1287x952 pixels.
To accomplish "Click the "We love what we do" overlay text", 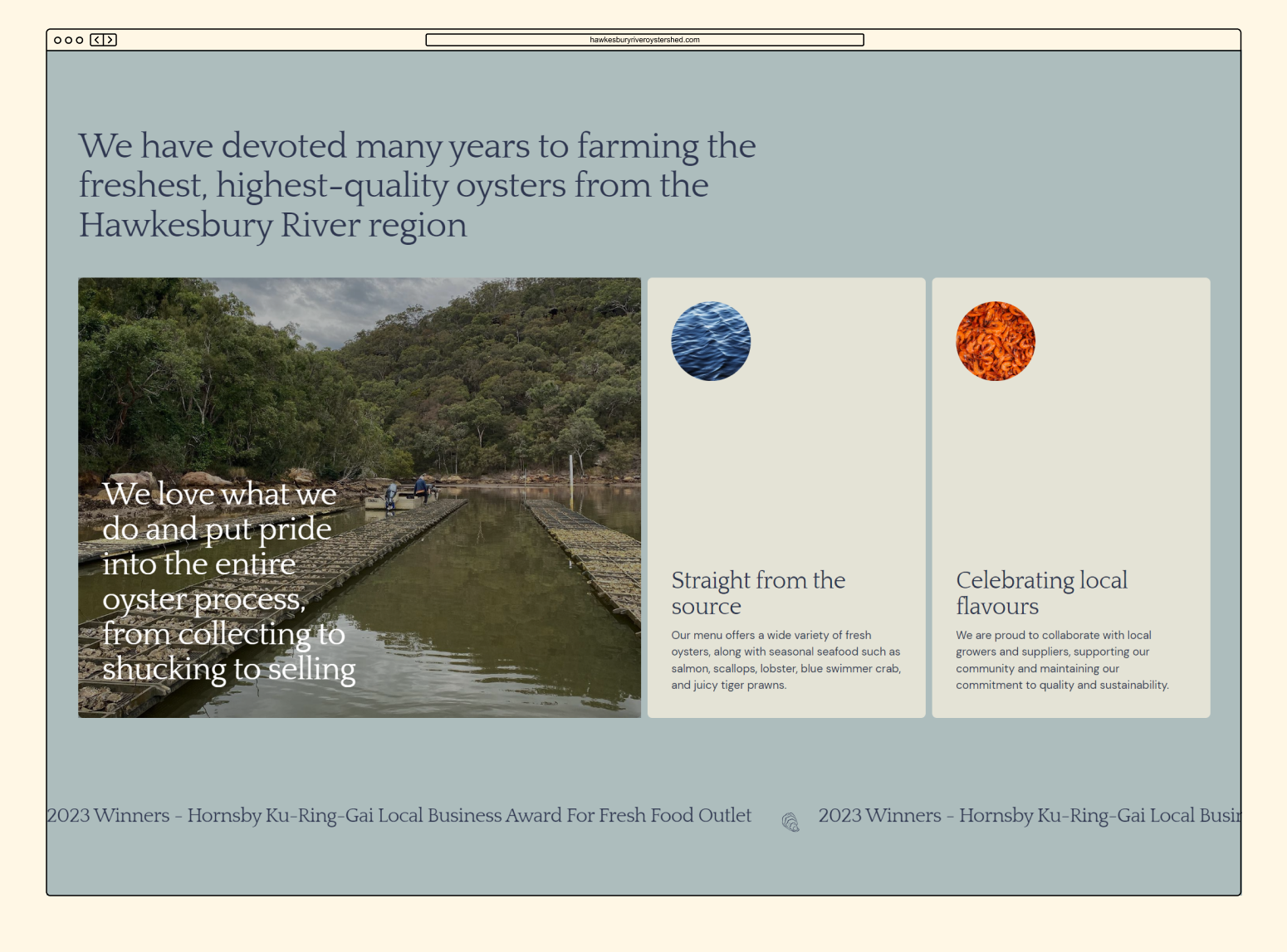I will pyautogui.click(x=229, y=582).
